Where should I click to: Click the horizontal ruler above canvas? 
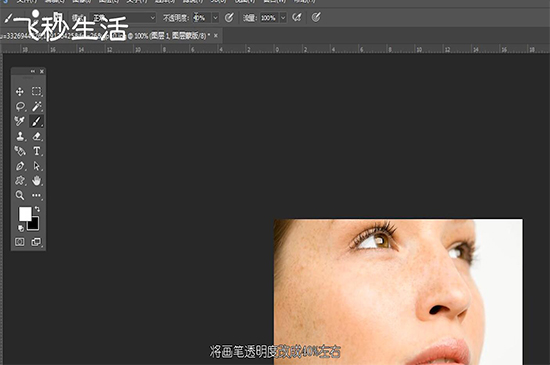[x=275, y=49]
